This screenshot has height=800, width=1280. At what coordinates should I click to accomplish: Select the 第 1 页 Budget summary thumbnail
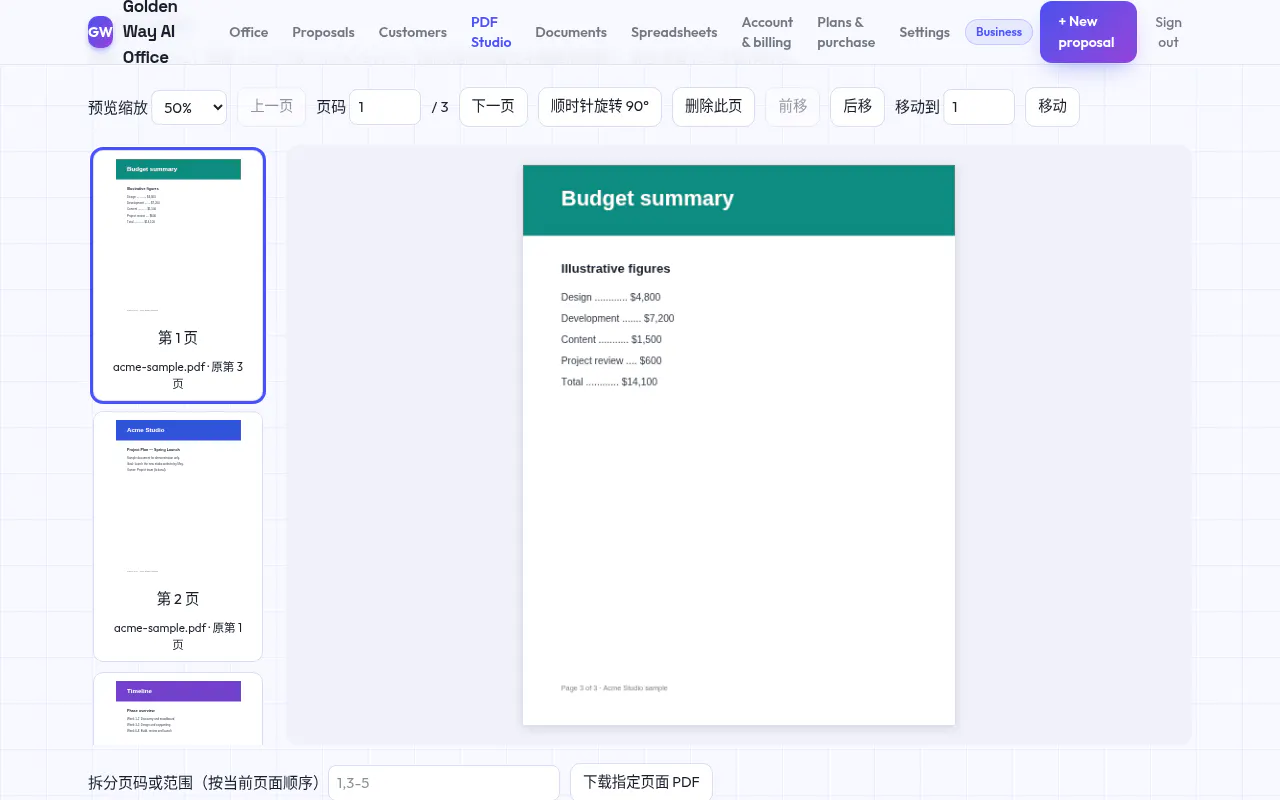[x=178, y=275]
